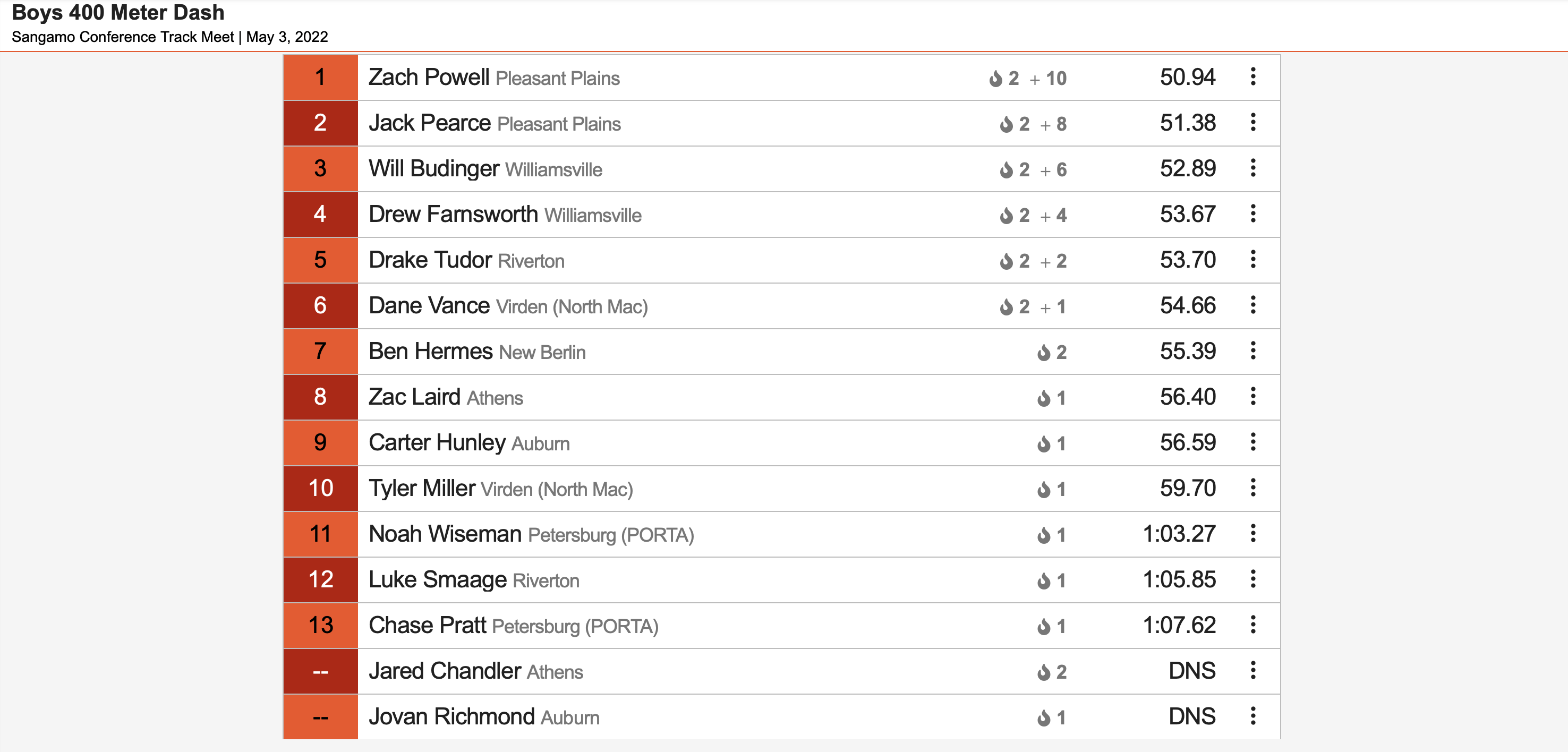The height and width of the screenshot is (752, 1568).
Task: Open the athlete profile for Zach Powell
Action: [429, 77]
